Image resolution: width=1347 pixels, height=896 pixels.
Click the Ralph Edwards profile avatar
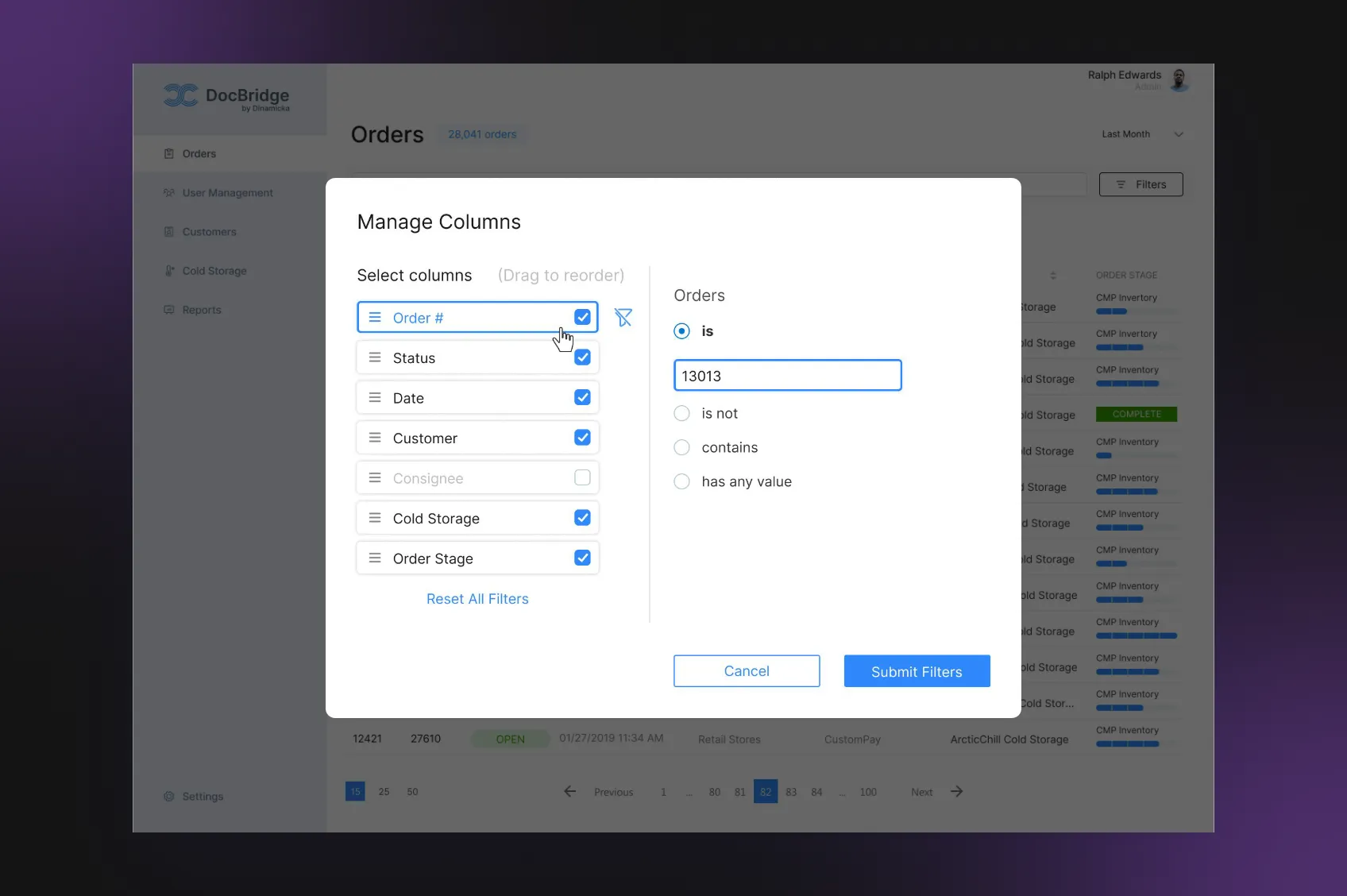1179,79
